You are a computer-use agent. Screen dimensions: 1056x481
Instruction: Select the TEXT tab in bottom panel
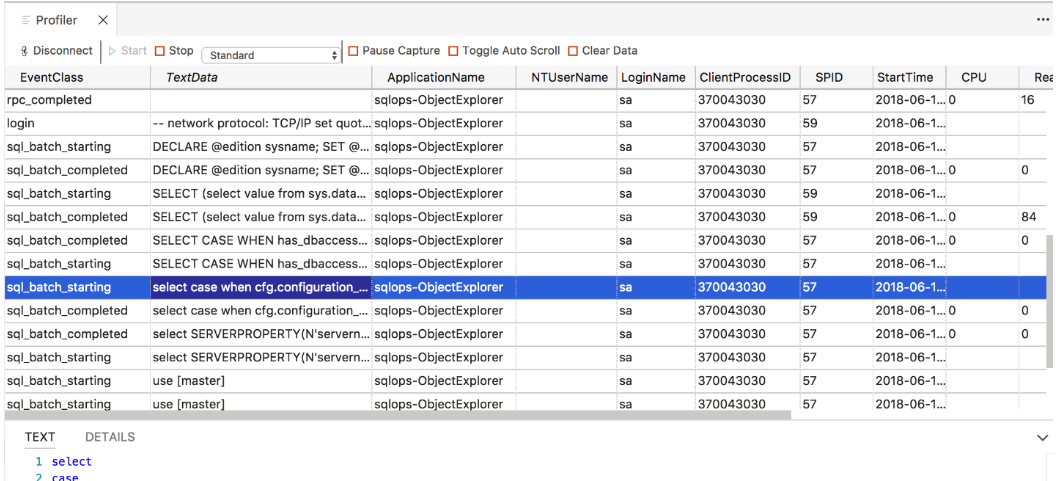point(40,437)
